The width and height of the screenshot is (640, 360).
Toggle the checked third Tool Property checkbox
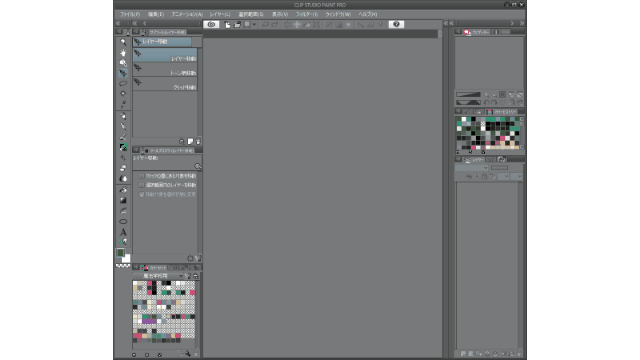[141, 194]
